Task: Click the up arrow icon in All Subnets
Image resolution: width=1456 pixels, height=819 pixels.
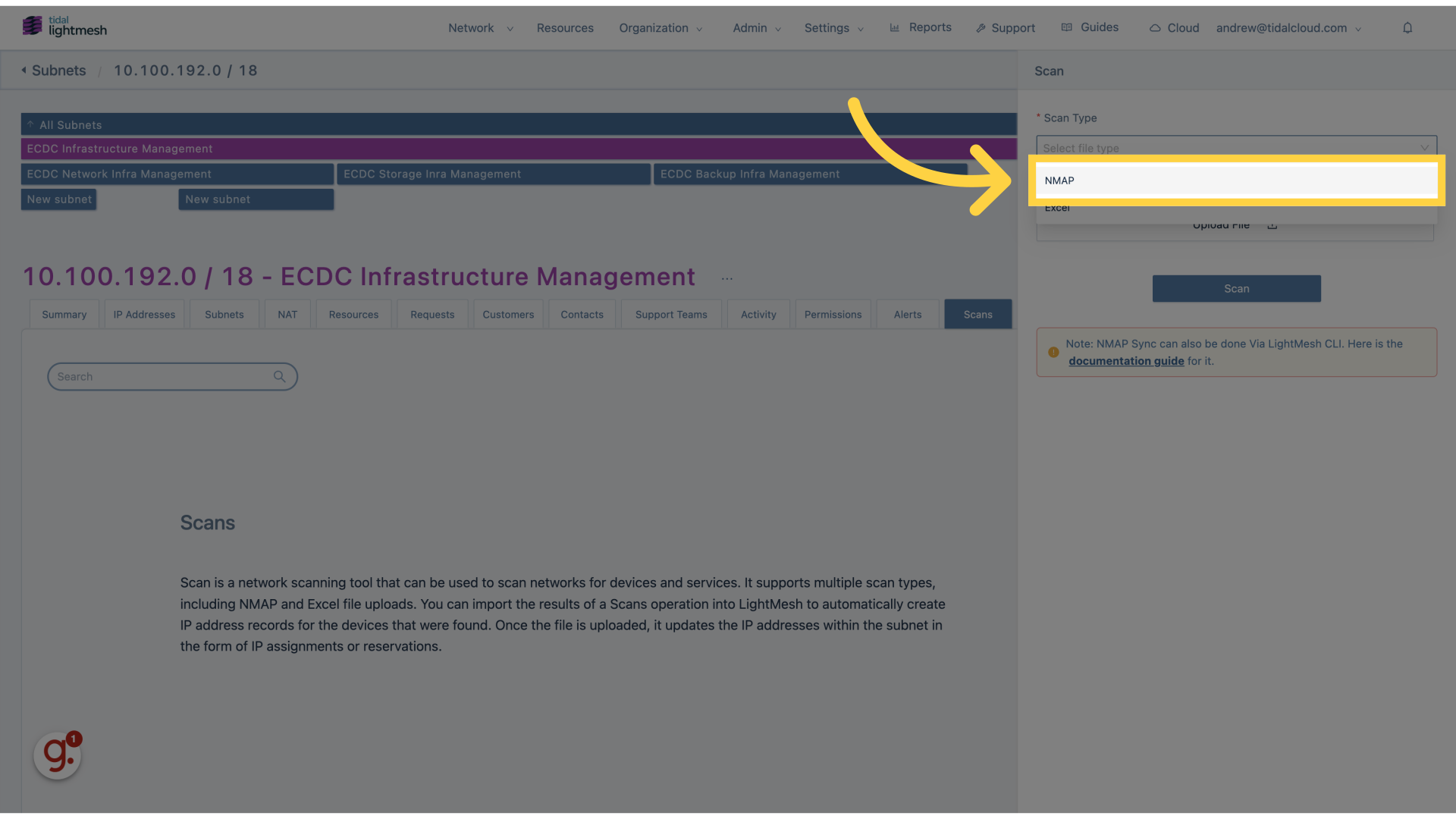Action: [x=30, y=124]
